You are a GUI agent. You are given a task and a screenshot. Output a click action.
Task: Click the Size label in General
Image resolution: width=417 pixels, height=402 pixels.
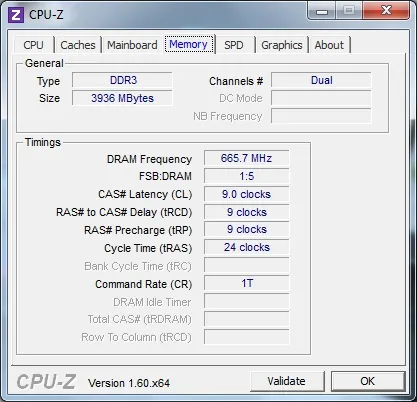[x=49, y=98]
